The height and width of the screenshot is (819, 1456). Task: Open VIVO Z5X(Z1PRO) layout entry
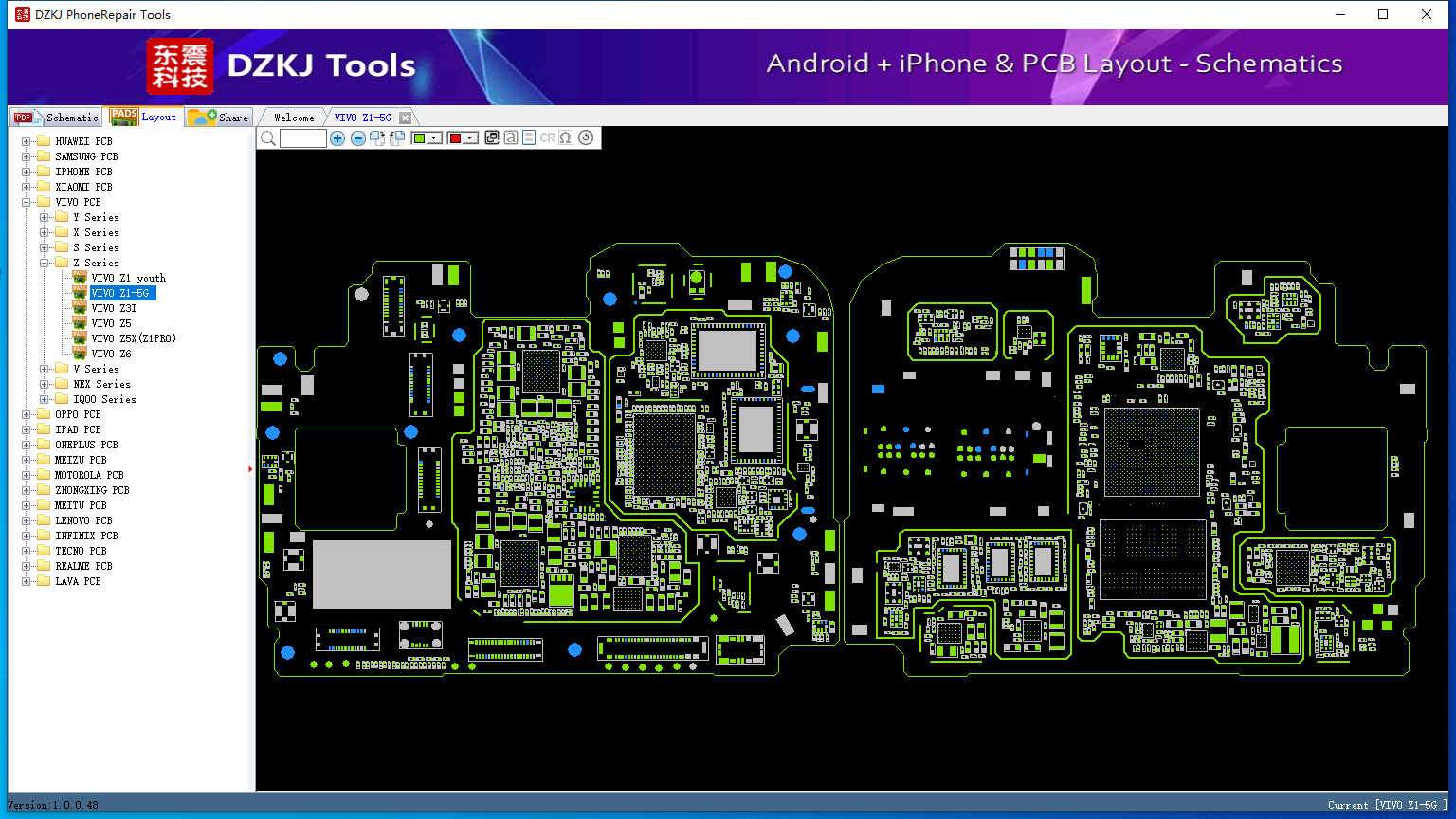(x=134, y=338)
